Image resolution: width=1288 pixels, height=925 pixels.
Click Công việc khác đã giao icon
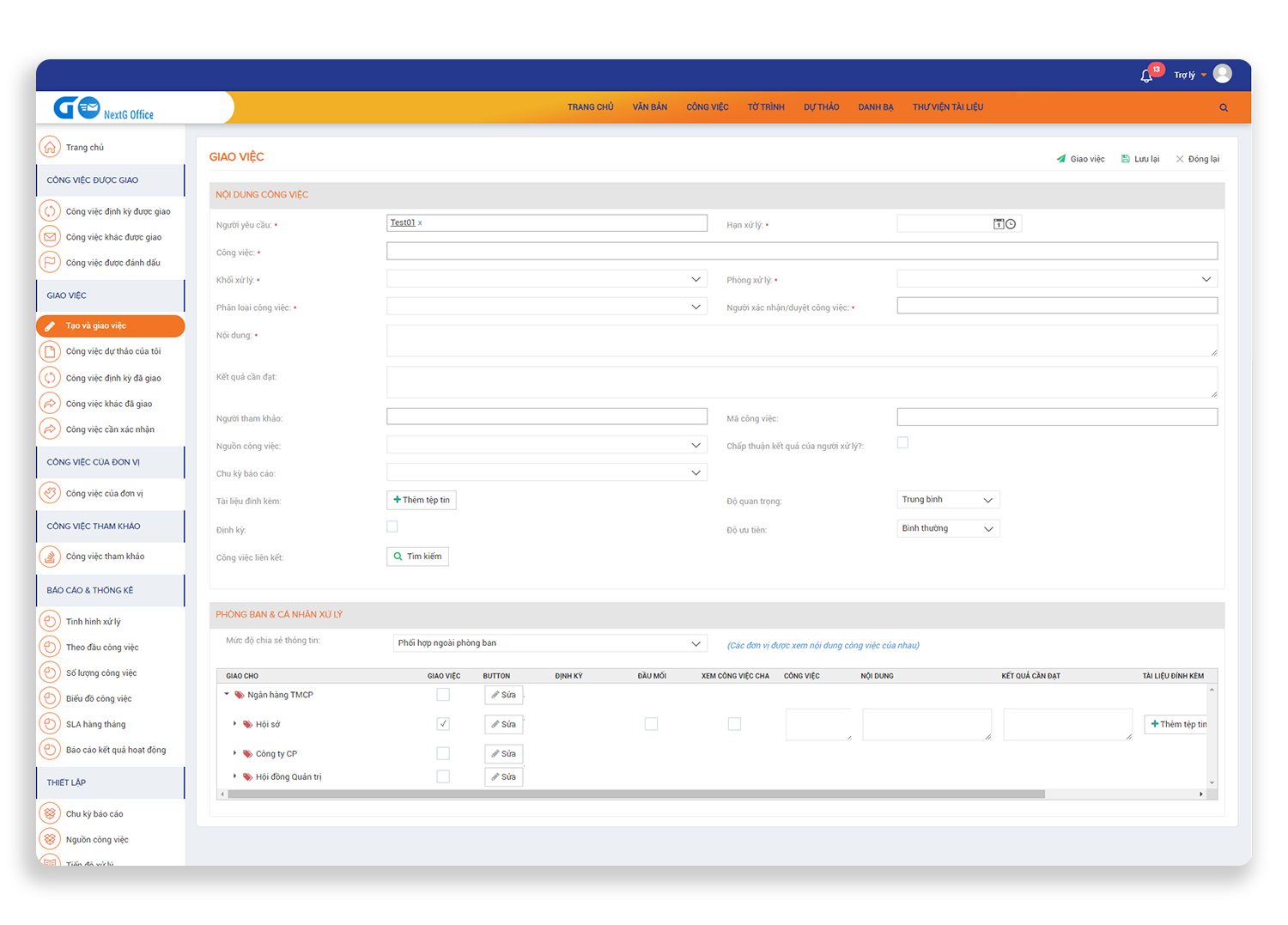point(50,404)
